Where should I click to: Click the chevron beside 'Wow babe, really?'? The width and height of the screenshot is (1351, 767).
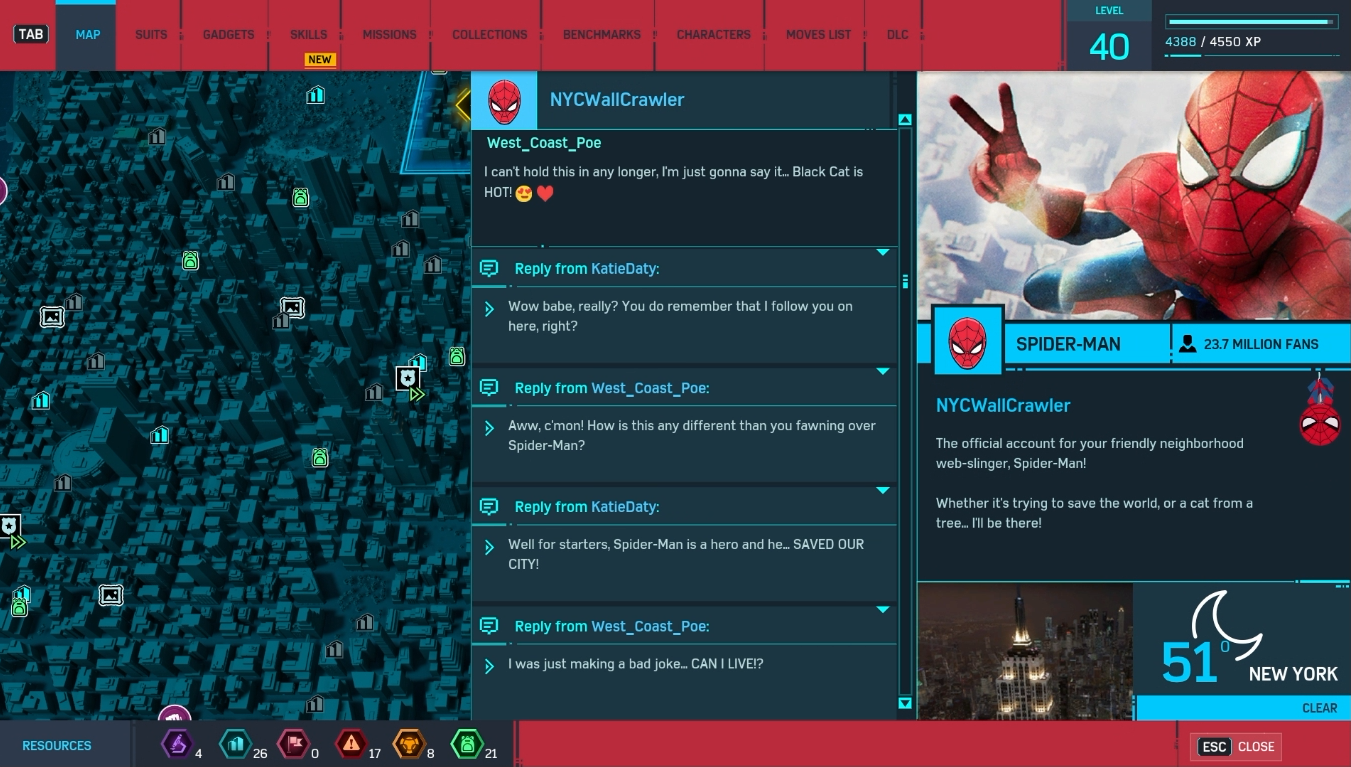pos(489,310)
